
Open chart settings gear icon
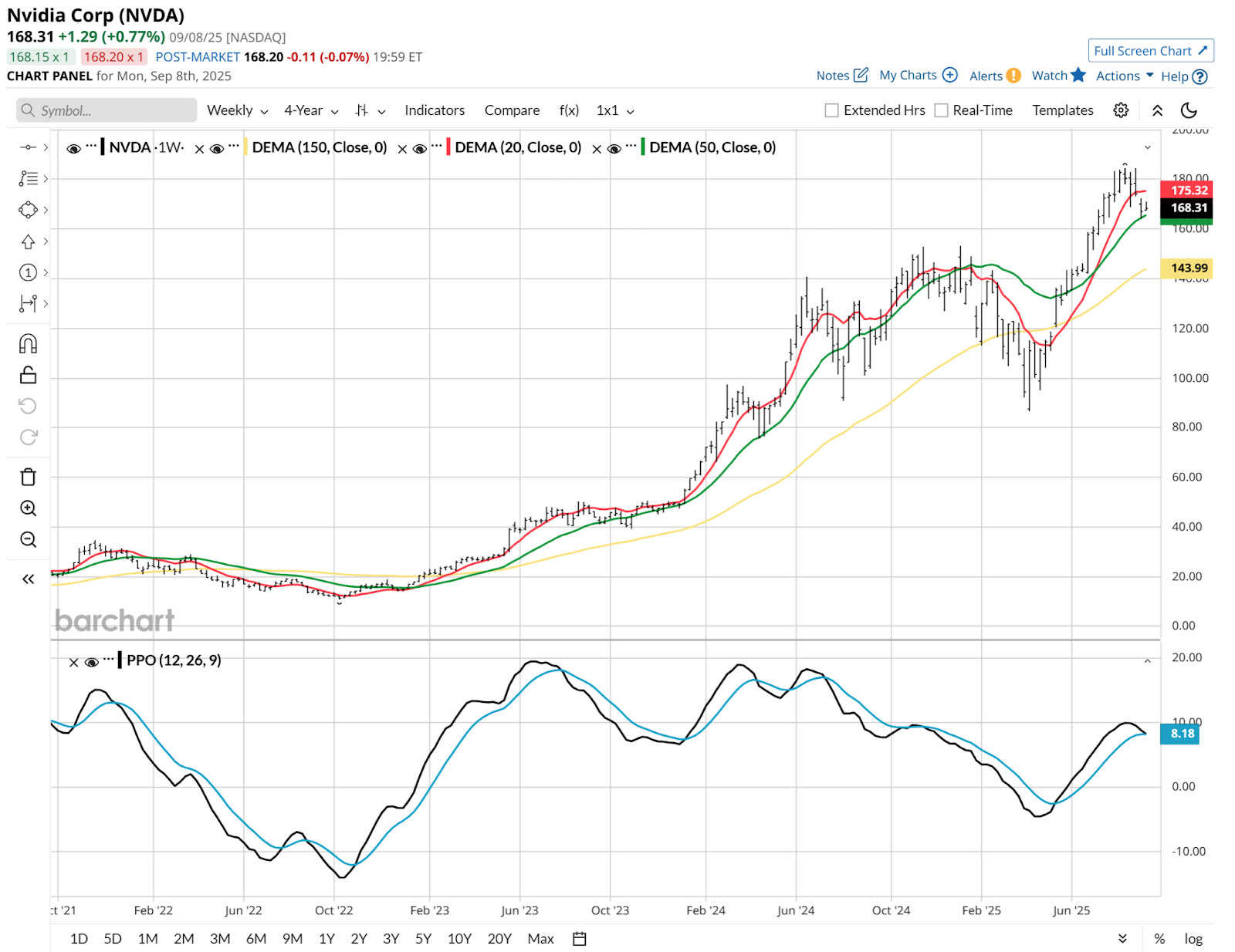point(1121,110)
